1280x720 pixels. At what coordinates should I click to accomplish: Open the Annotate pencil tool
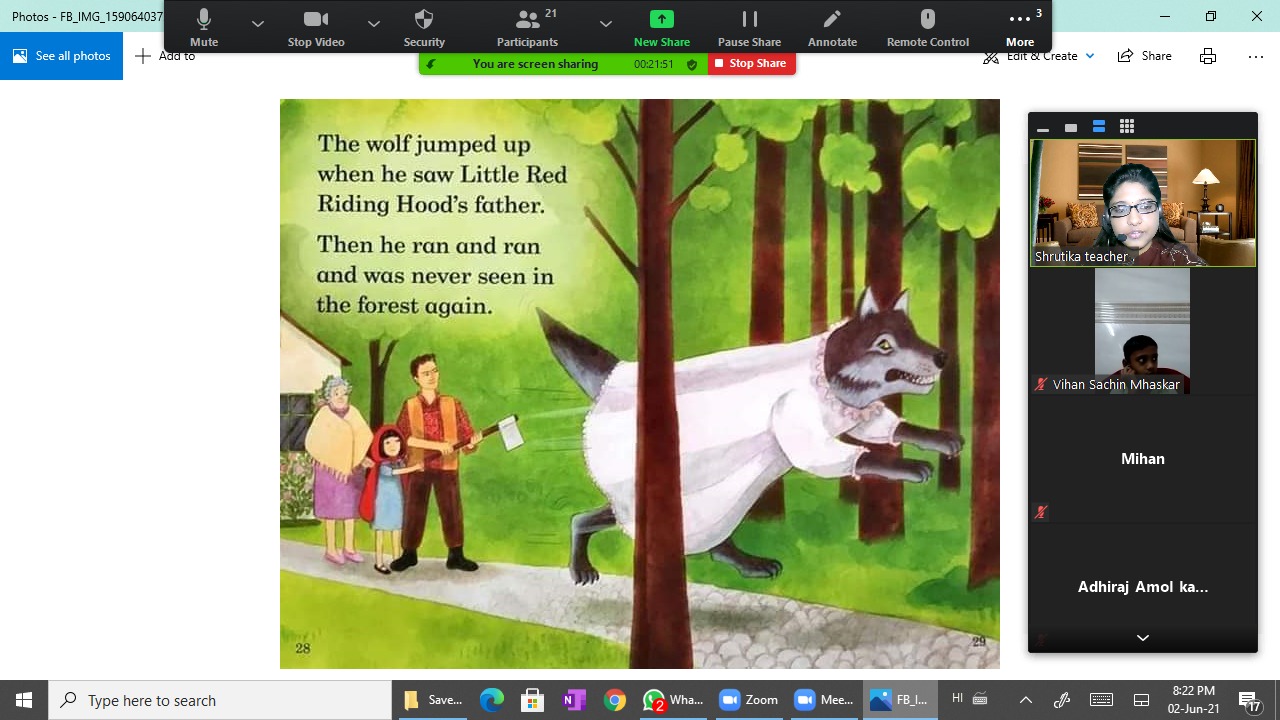coord(832,27)
